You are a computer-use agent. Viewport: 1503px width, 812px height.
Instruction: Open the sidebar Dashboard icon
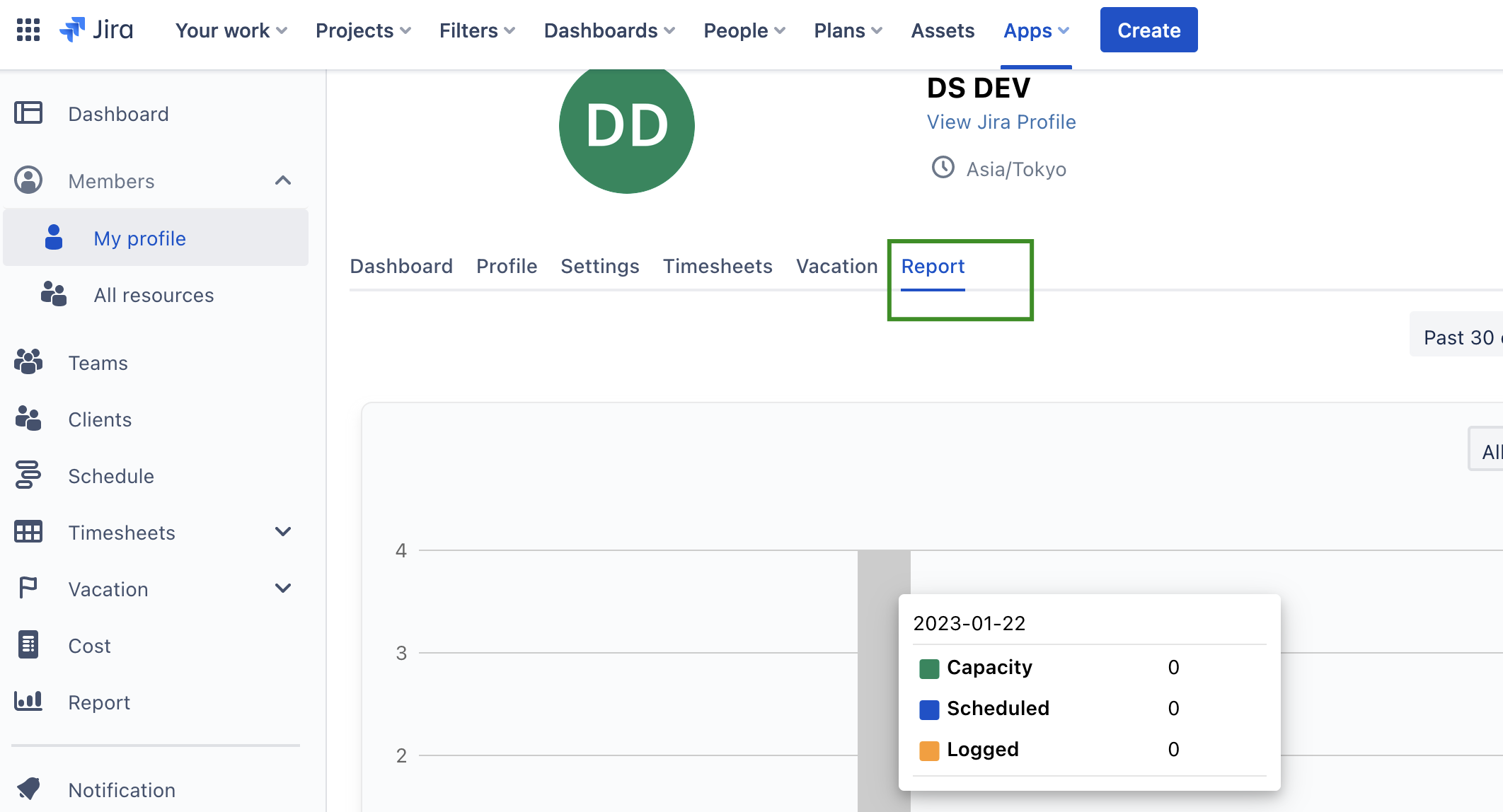pyautogui.click(x=28, y=113)
